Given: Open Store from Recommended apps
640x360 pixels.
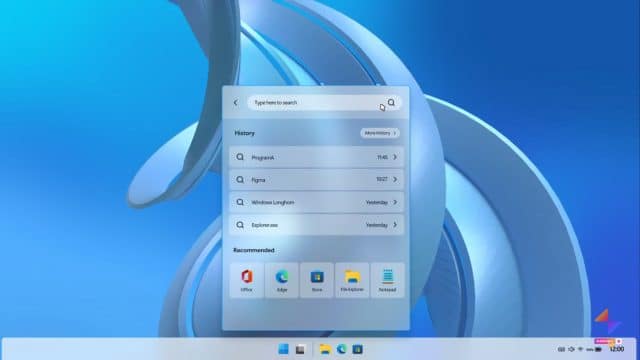Looking at the screenshot, I should (x=317, y=280).
